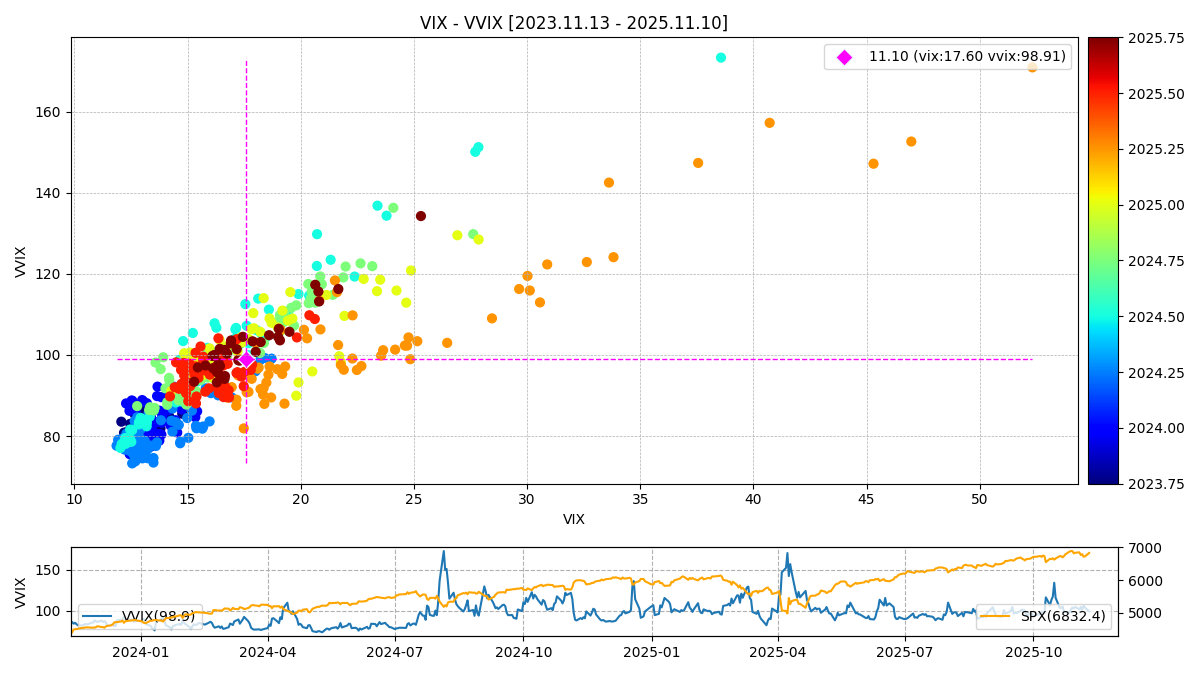Click the legend text showing vix:17.60 vvix:98.91
Screen dimensions: 1200x675
(966, 57)
